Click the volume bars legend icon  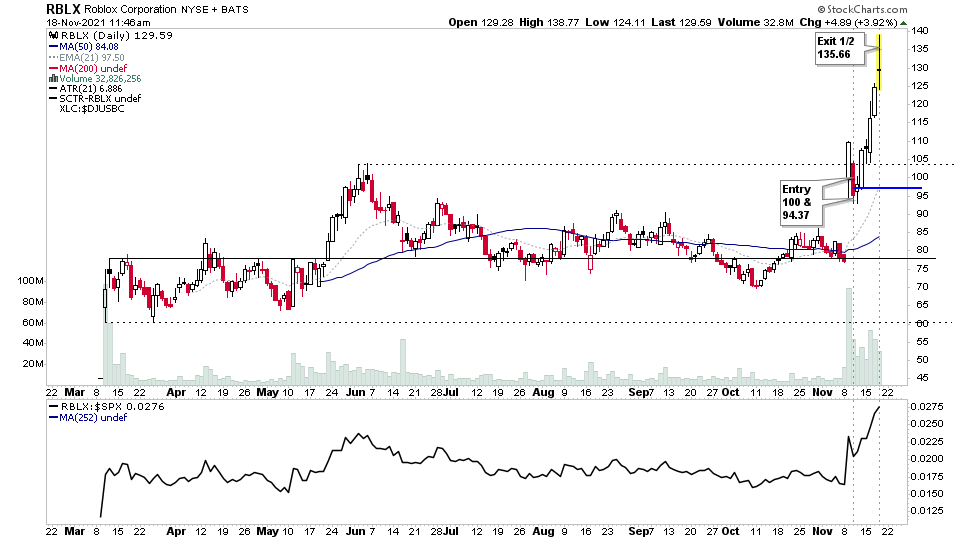click(x=53, y=78)
